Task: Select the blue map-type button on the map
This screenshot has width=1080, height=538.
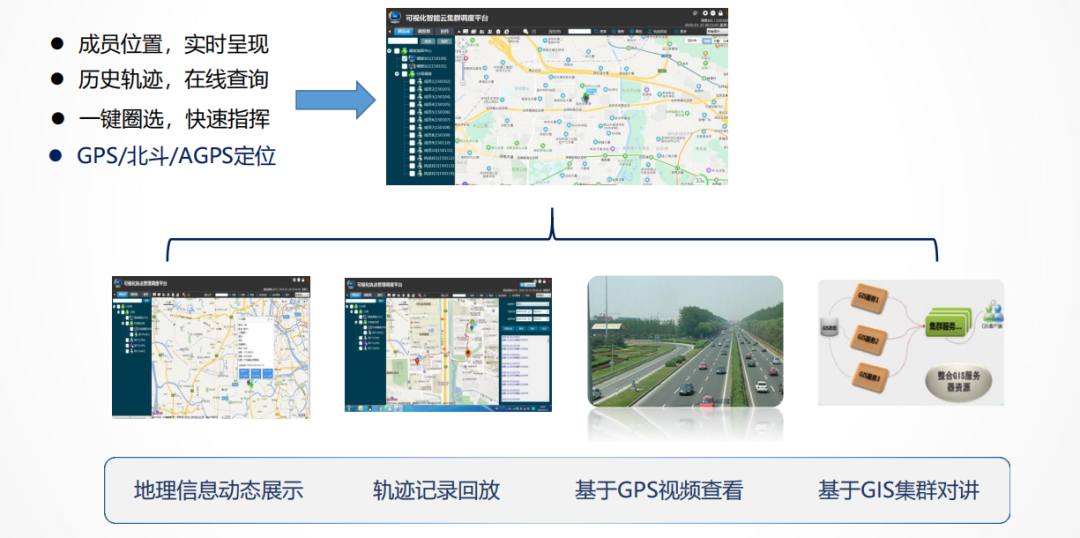Action: [x=707, y=41]
